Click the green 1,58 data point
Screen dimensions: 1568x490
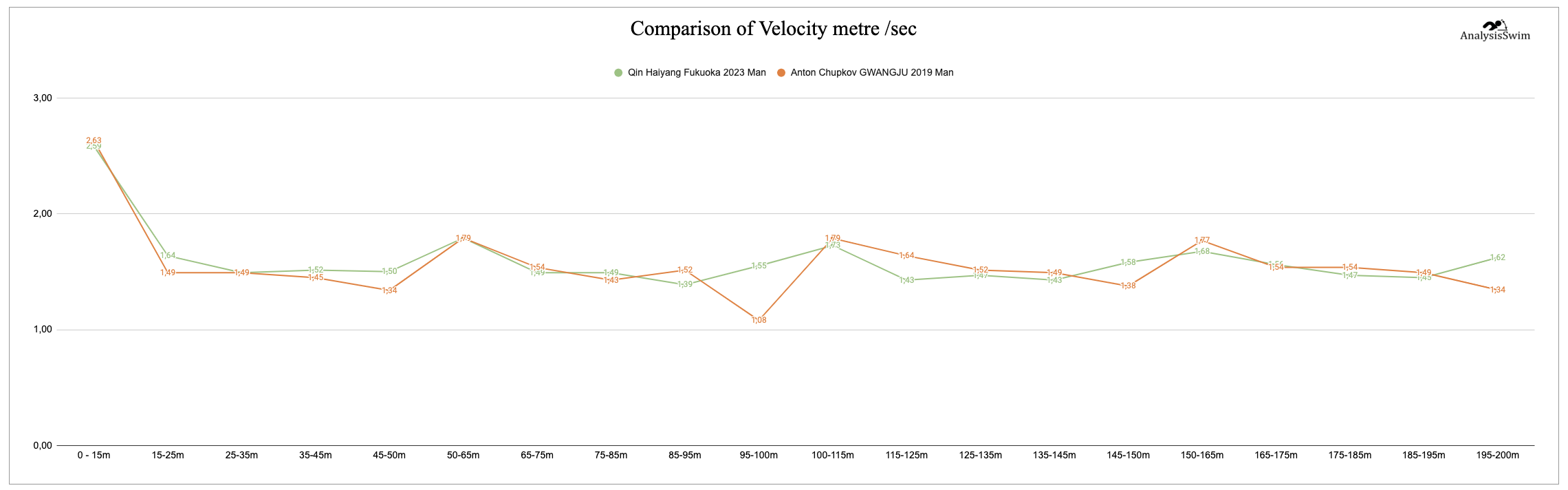pos(1128,262)
